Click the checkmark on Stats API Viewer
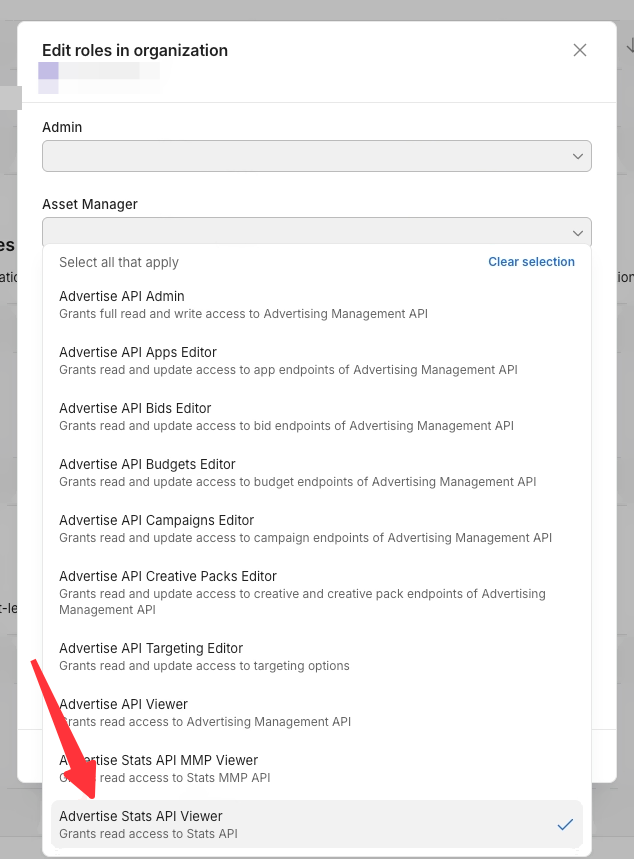The height and width of the screenshot is (859, 634). coord(565,824)
